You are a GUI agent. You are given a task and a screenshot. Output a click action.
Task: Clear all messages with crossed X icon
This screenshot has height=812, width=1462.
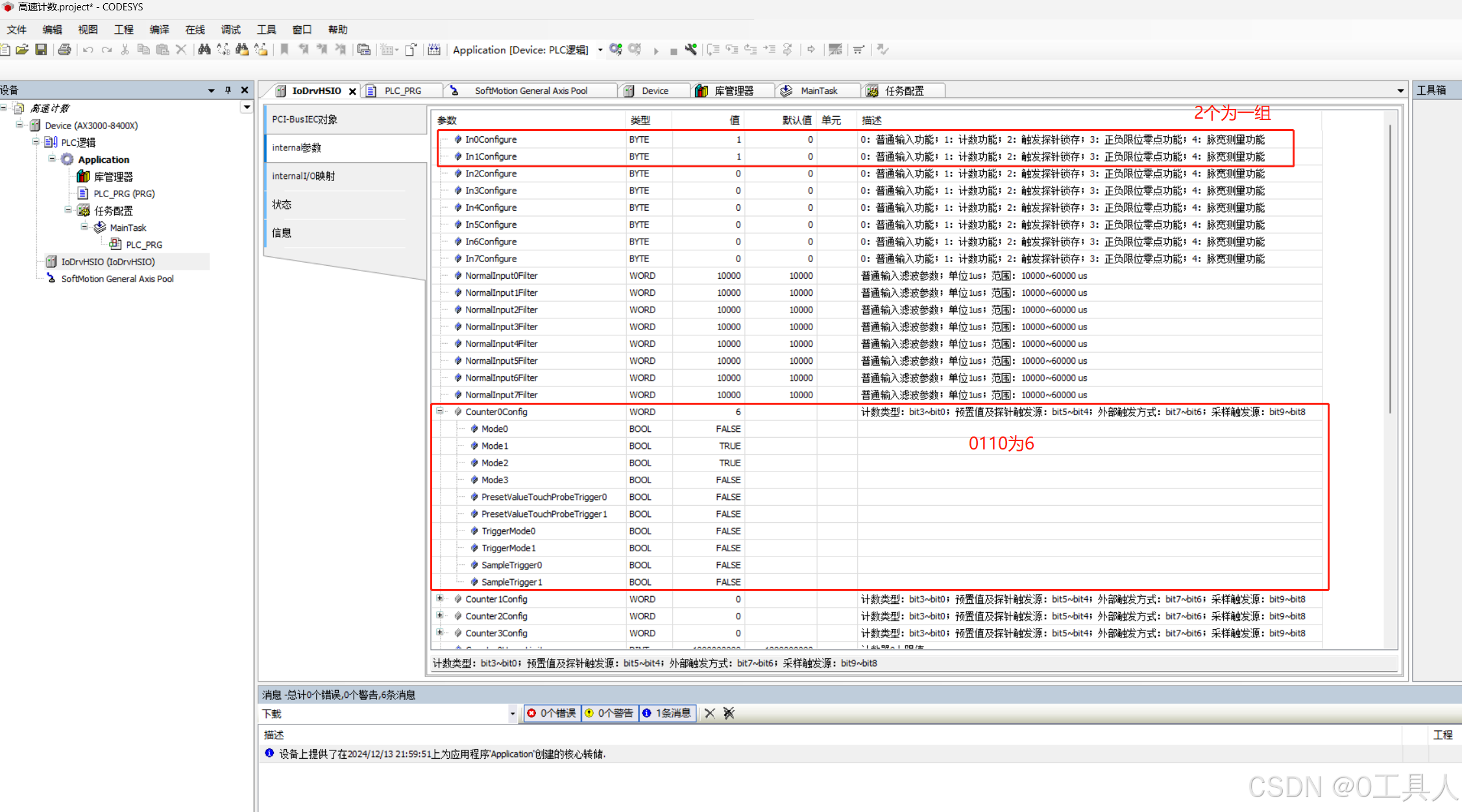tap(729, 713)
